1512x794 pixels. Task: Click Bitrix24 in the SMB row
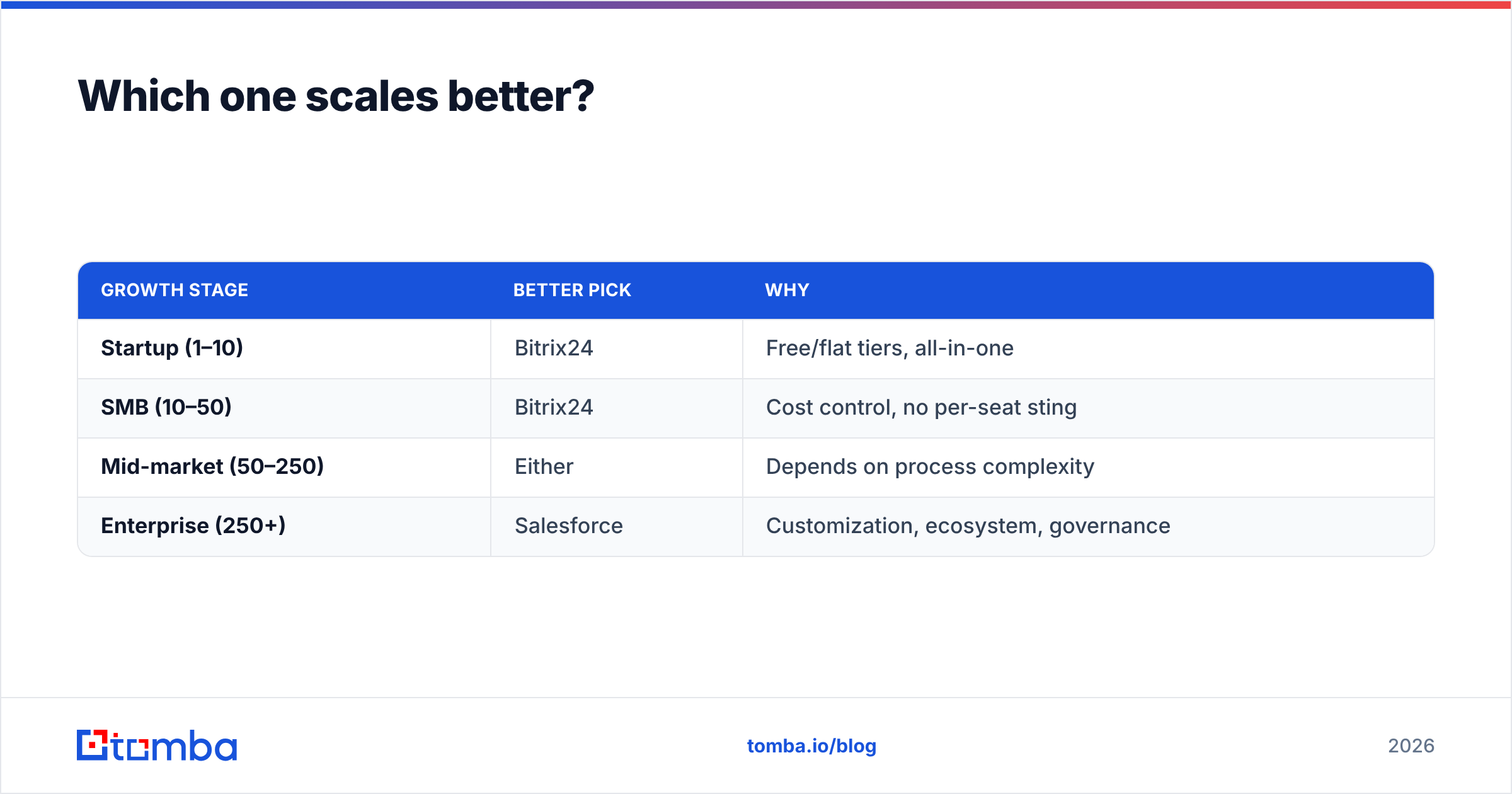(554, 407)
